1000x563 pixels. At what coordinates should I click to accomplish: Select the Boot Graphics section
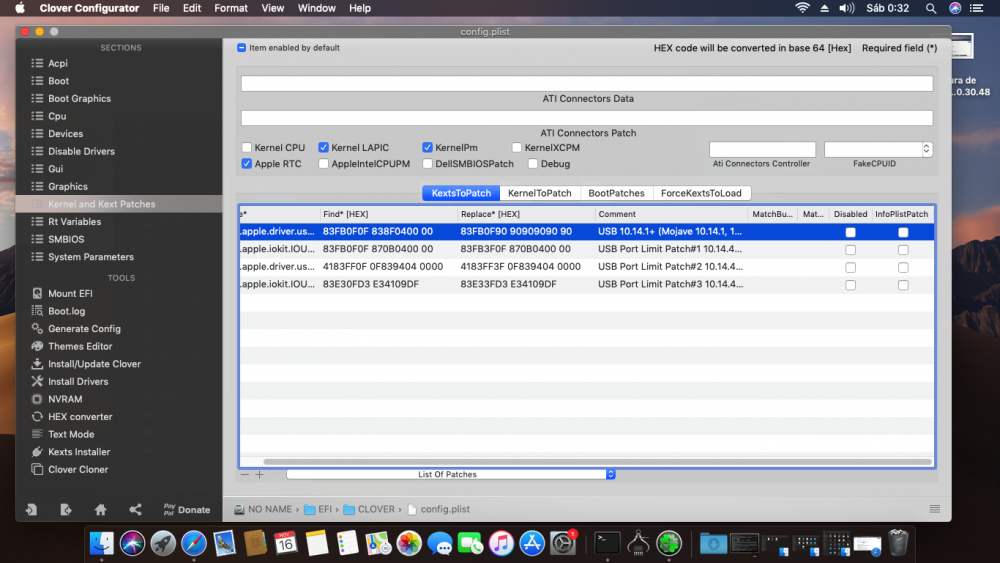tap(79, 98)
